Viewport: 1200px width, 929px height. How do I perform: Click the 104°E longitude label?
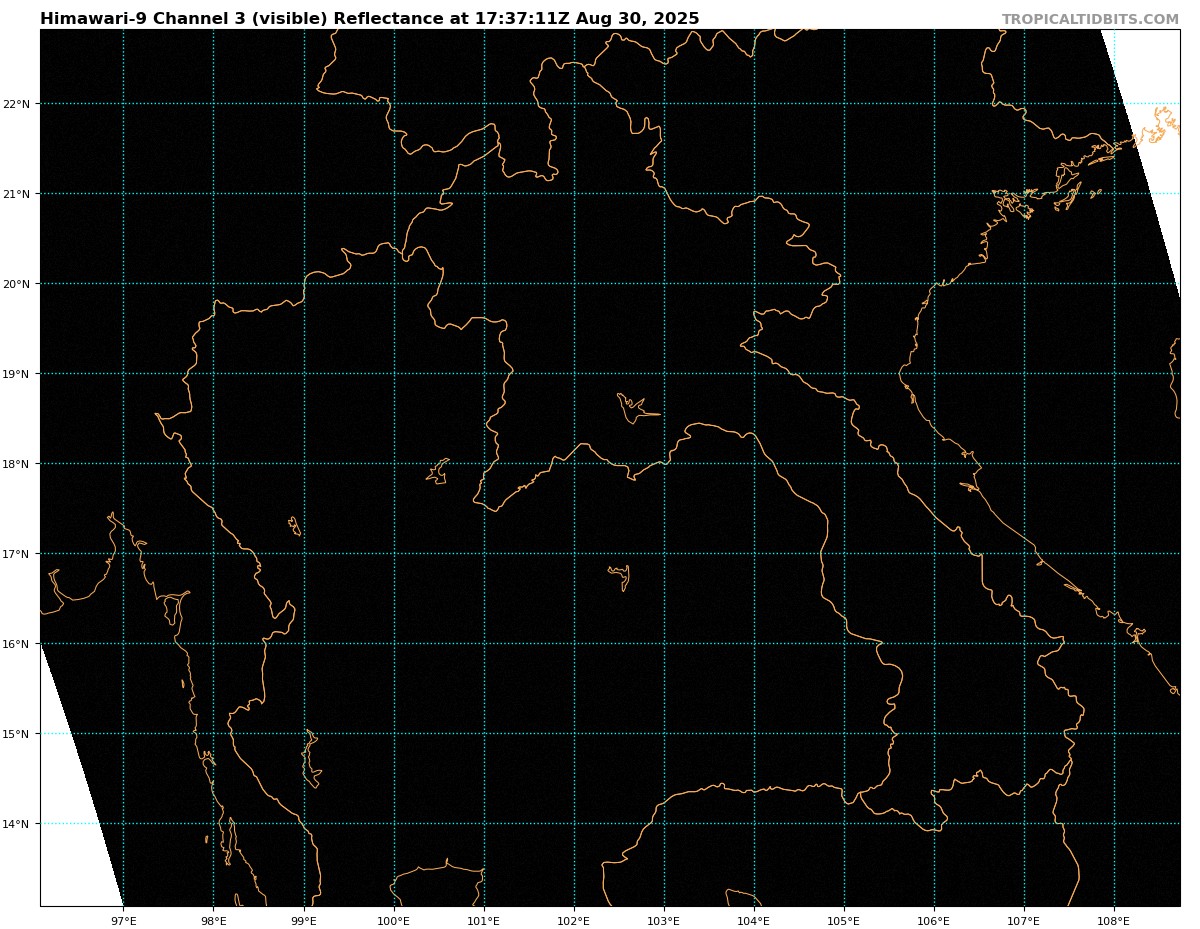pos(754,920)
